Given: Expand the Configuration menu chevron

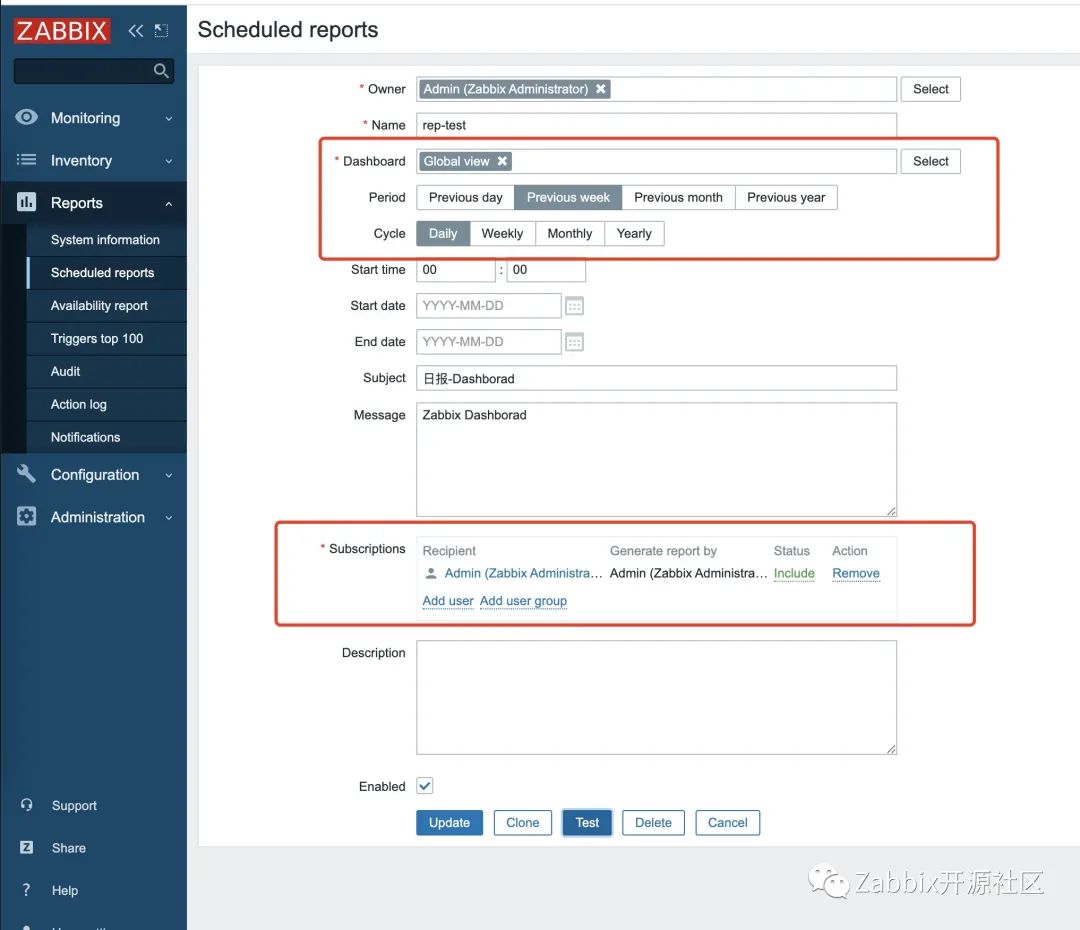Looking at the screenshot, I should tap(169, 475).
